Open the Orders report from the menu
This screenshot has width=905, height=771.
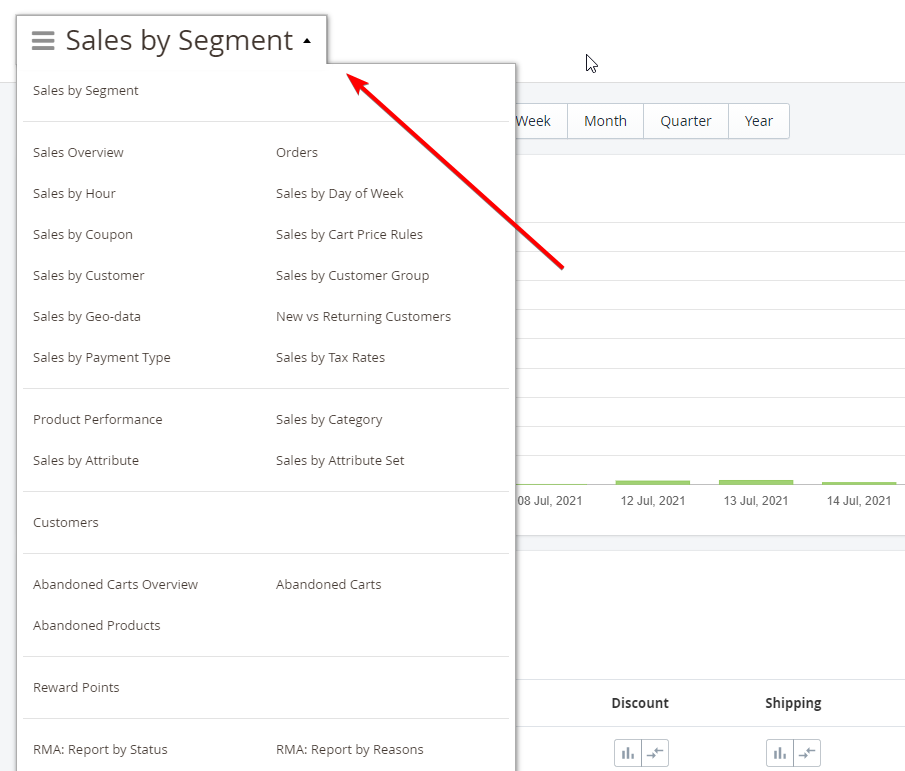point(297,152)
